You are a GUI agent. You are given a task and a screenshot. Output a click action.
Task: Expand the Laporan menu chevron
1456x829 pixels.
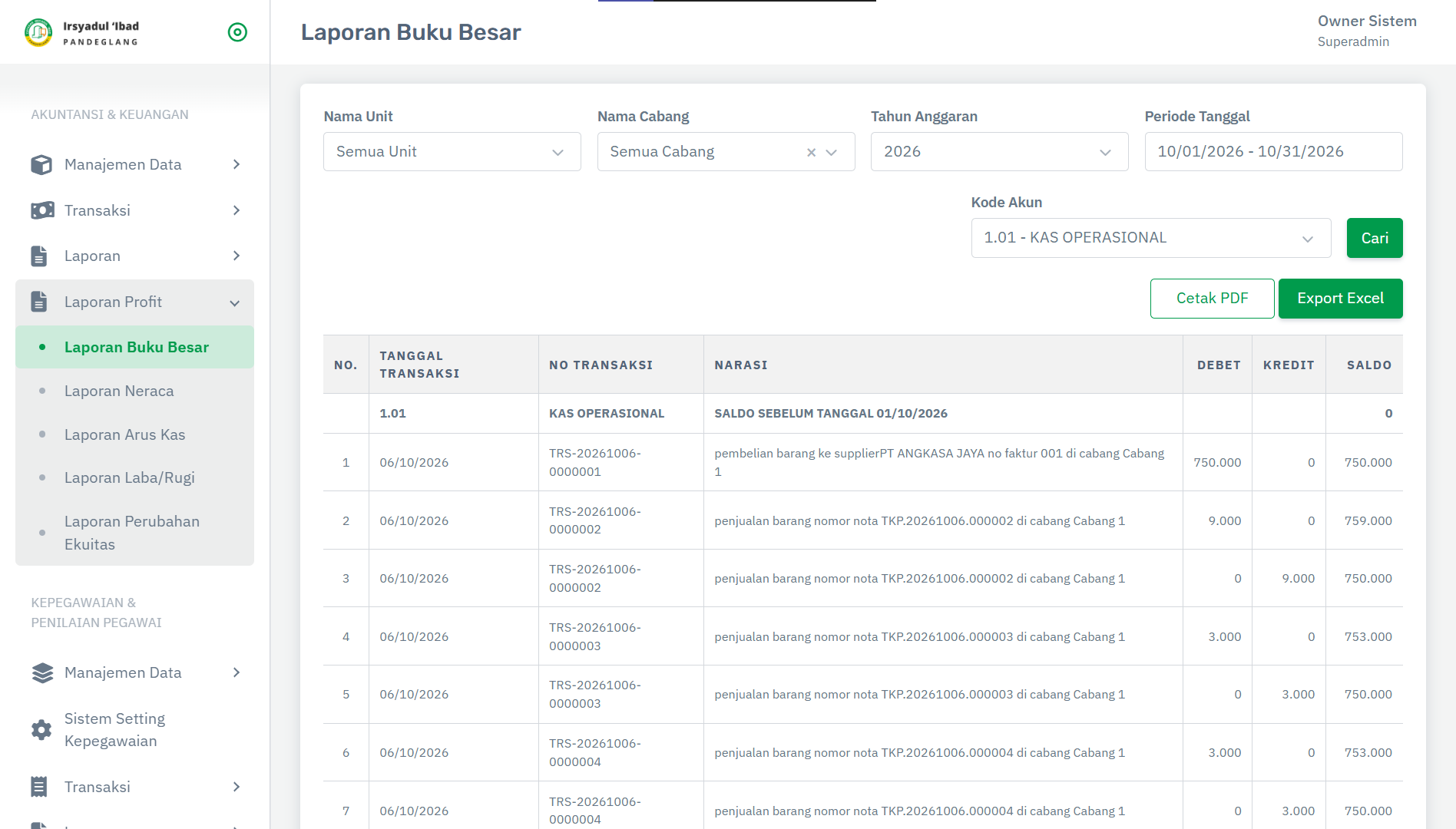pos(237,256)
